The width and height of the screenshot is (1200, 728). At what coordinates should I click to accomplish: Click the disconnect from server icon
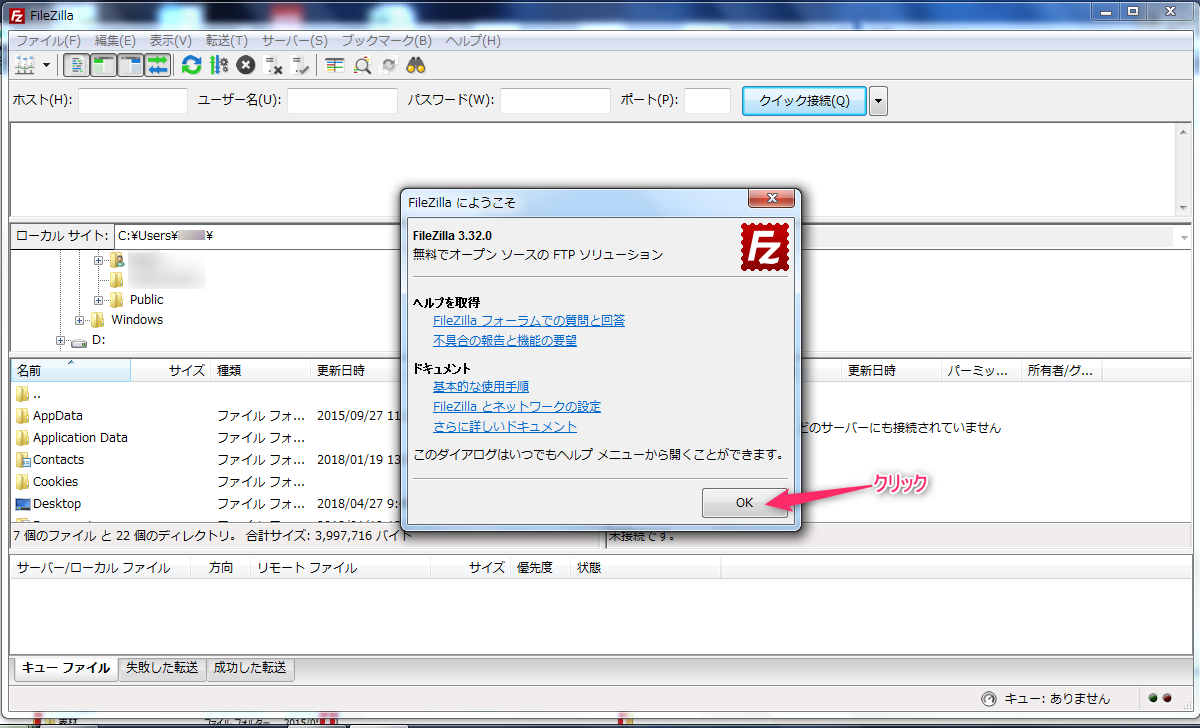click(273, 66)
